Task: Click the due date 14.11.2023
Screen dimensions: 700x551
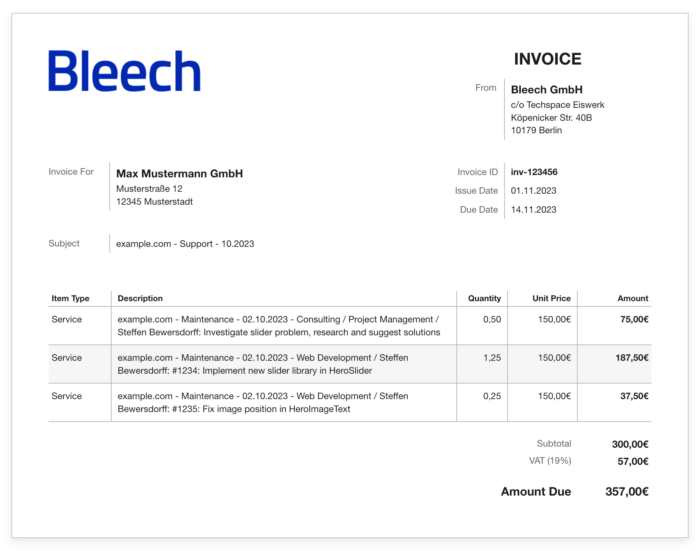Action: [533, 210]
